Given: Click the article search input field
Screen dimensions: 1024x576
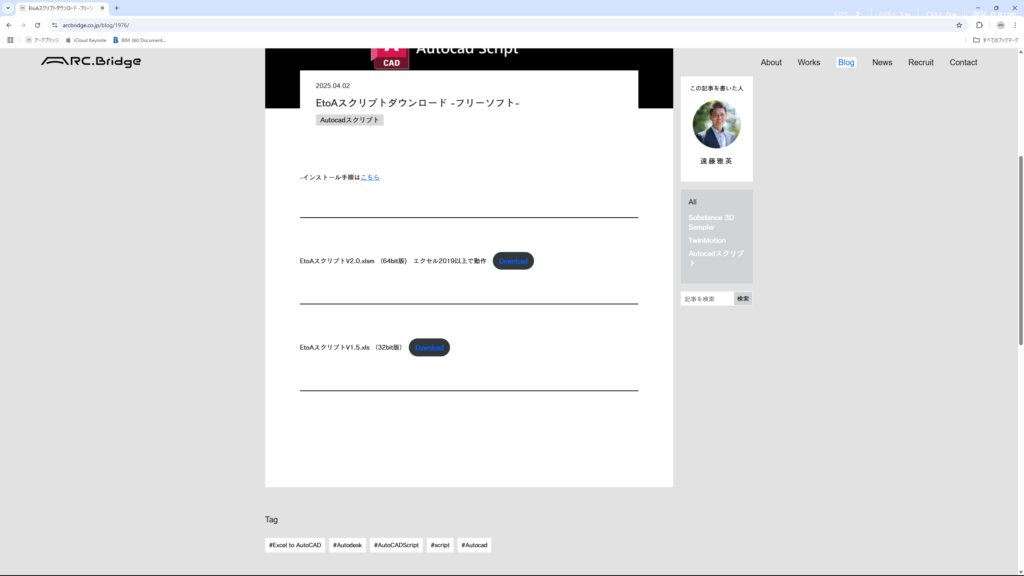Looking at the screenshot, I should [x=707, y=298].
